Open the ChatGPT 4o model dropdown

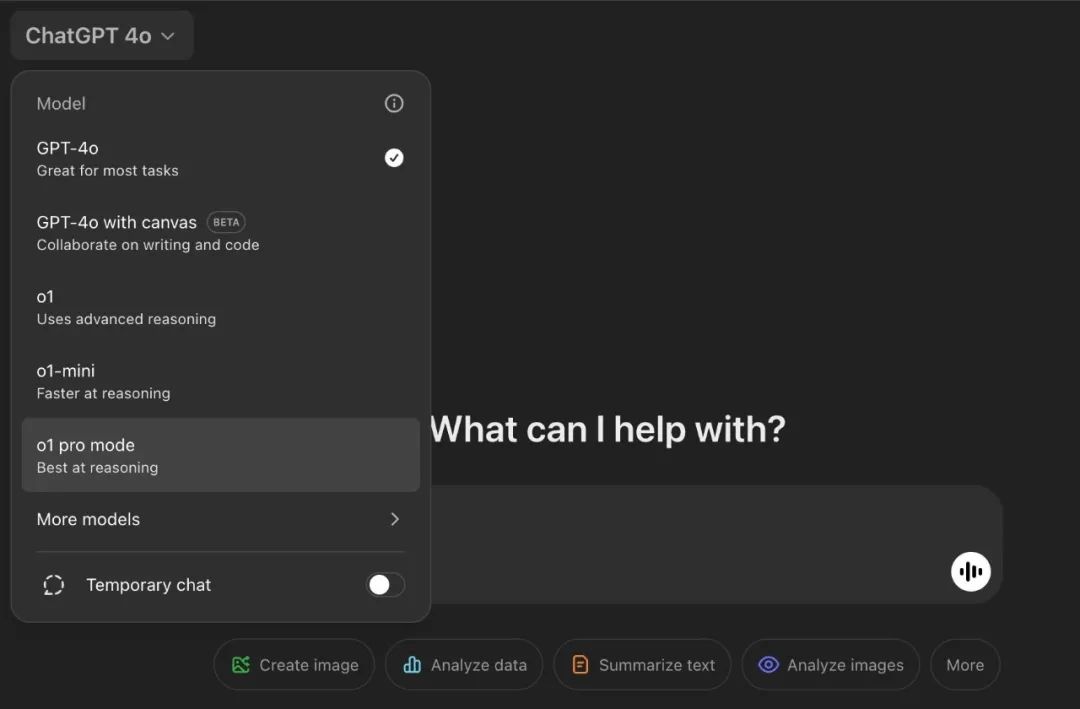click(x=101, y=36)
